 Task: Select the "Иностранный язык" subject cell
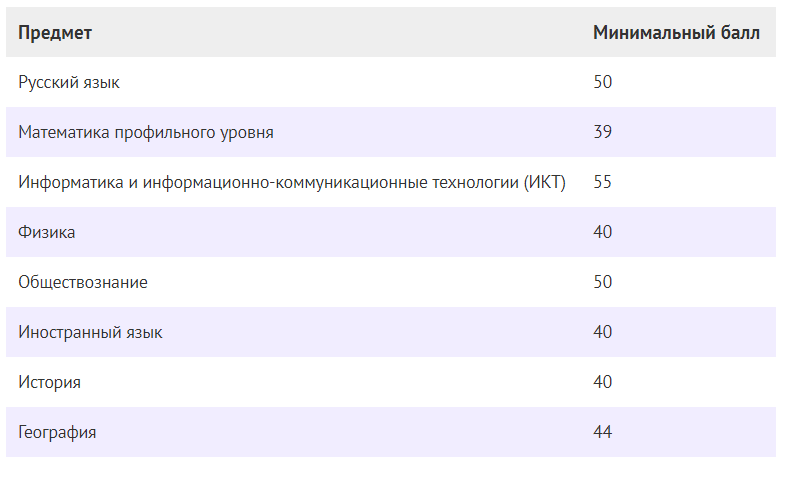(x=90, y=332)
